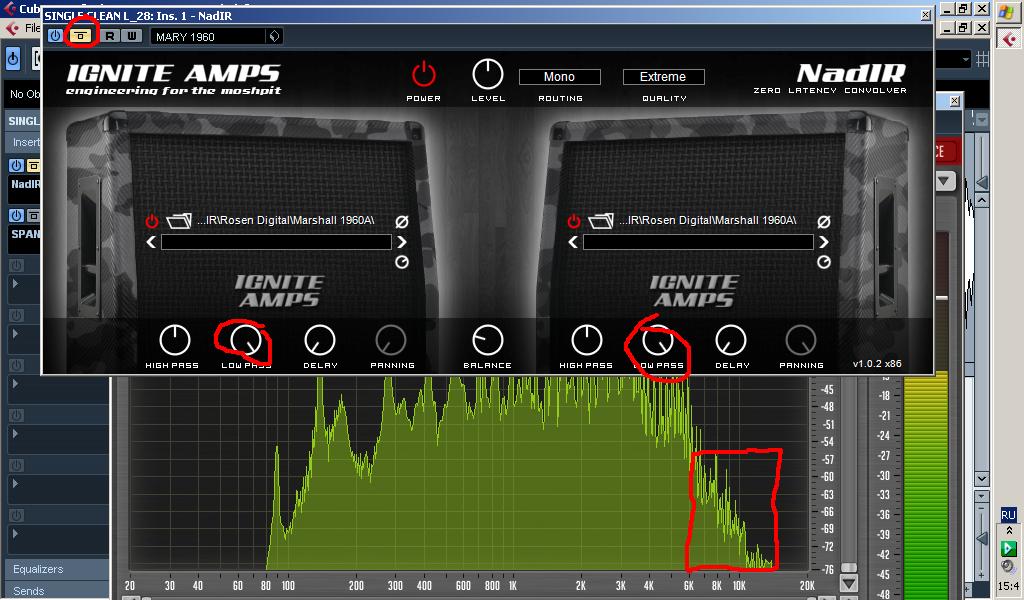Close the small panel behind NadIR
The width and height of the screenshot is (1024, 600).
point(955,101)
